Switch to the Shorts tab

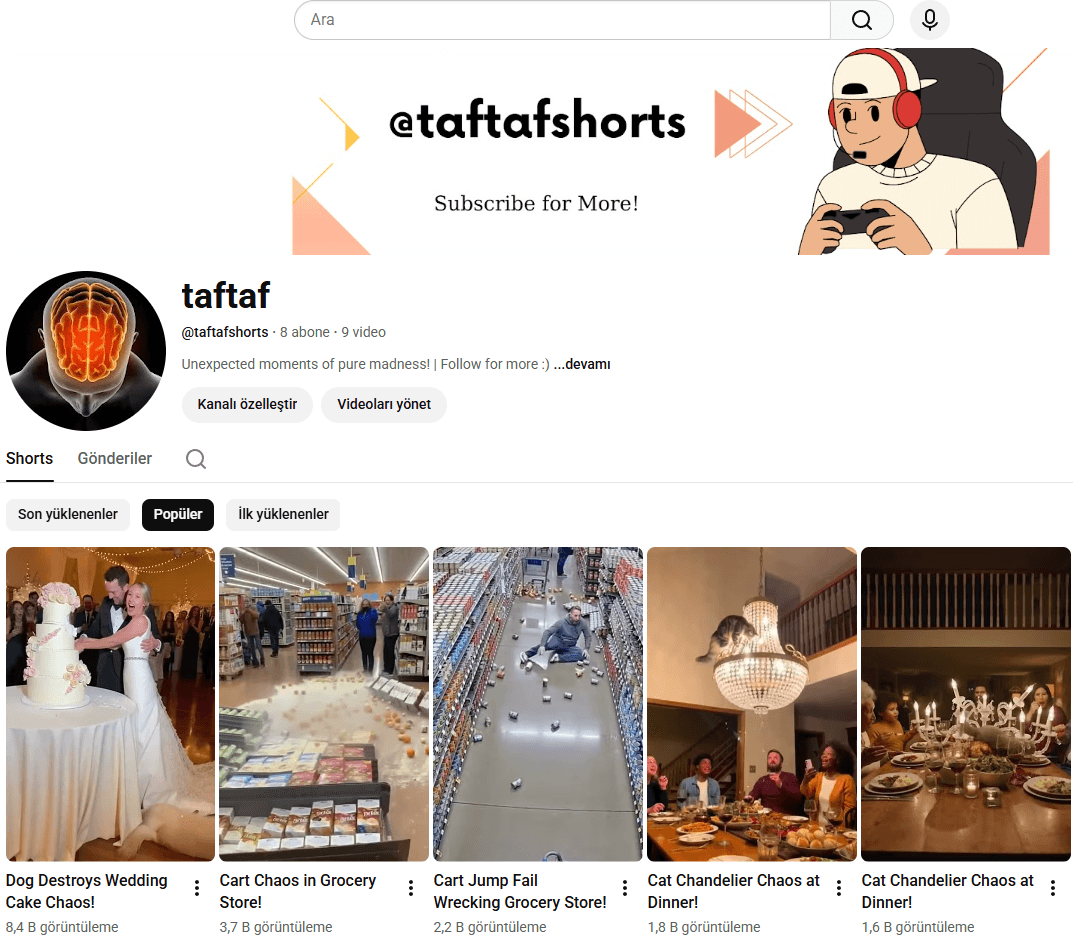click(29, 459)
